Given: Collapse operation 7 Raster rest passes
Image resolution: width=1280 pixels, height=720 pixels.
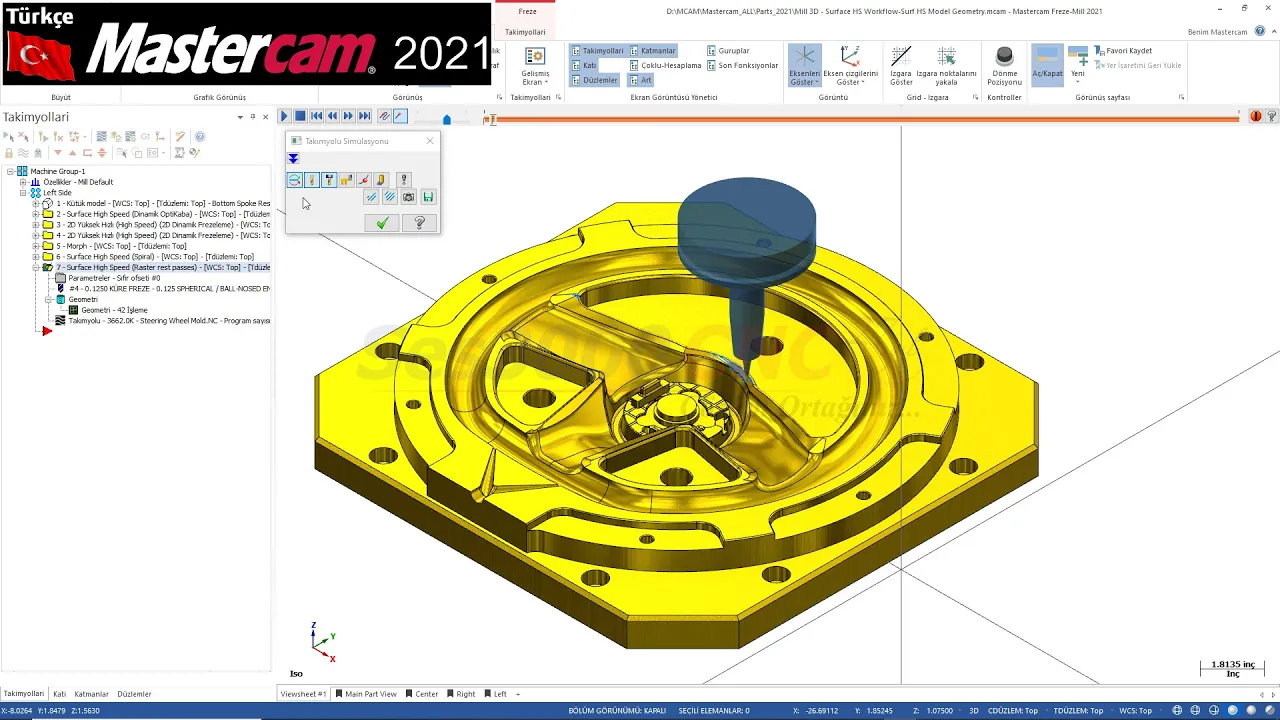Looking at the screenshot, I should click(x=36, y=268).
